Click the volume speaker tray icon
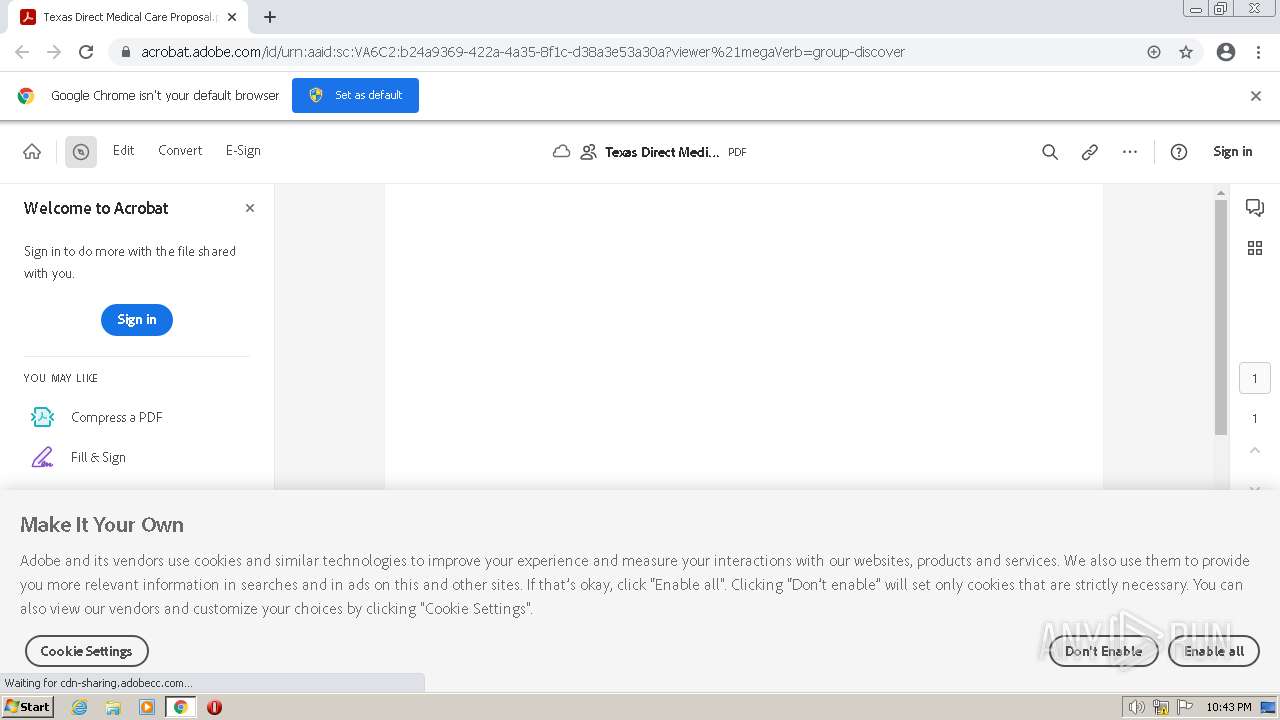Screen dimensions: 1280x720 1136,707
